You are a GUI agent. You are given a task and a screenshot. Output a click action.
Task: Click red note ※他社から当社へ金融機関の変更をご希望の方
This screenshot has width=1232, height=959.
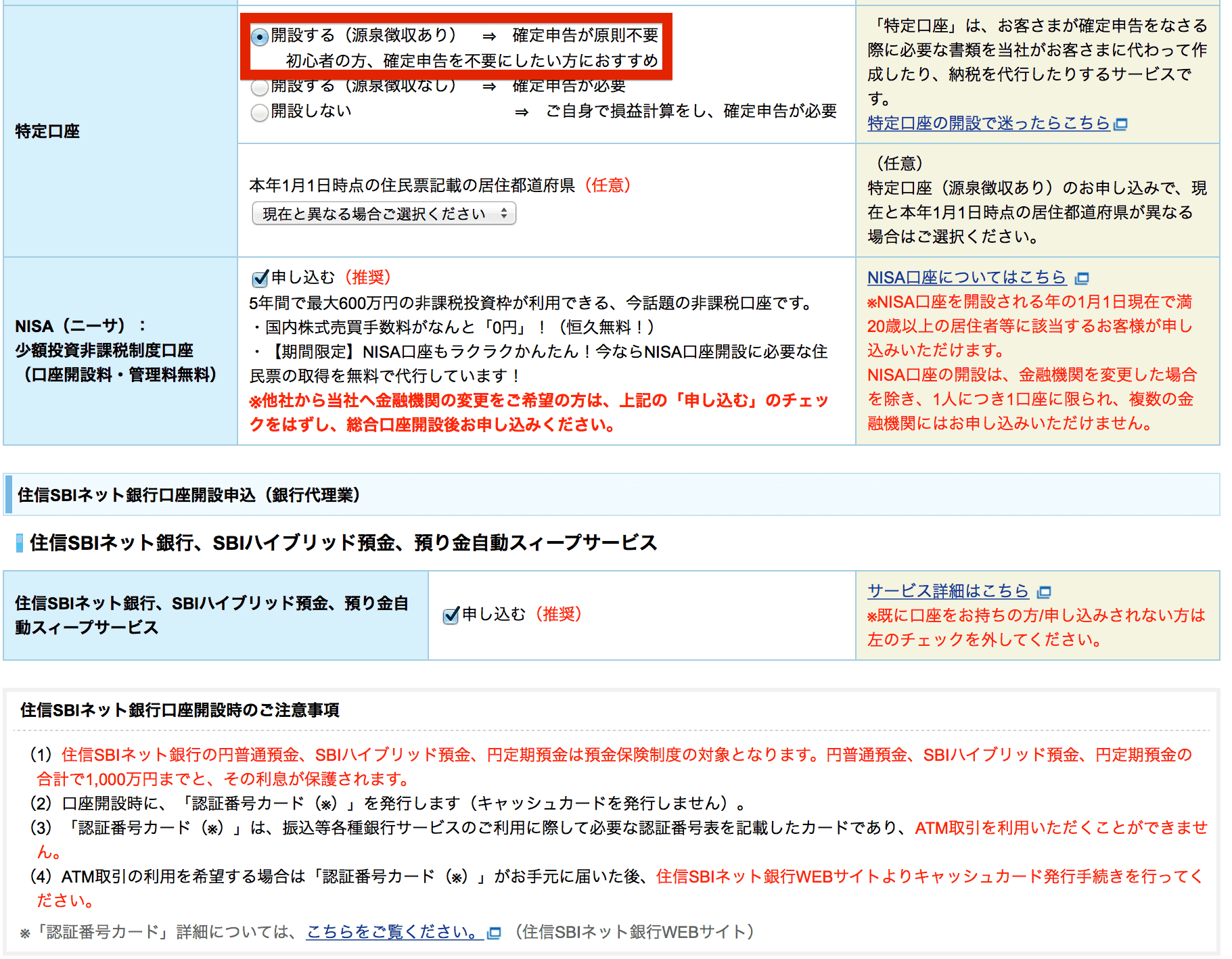click(x=539, y=413)
